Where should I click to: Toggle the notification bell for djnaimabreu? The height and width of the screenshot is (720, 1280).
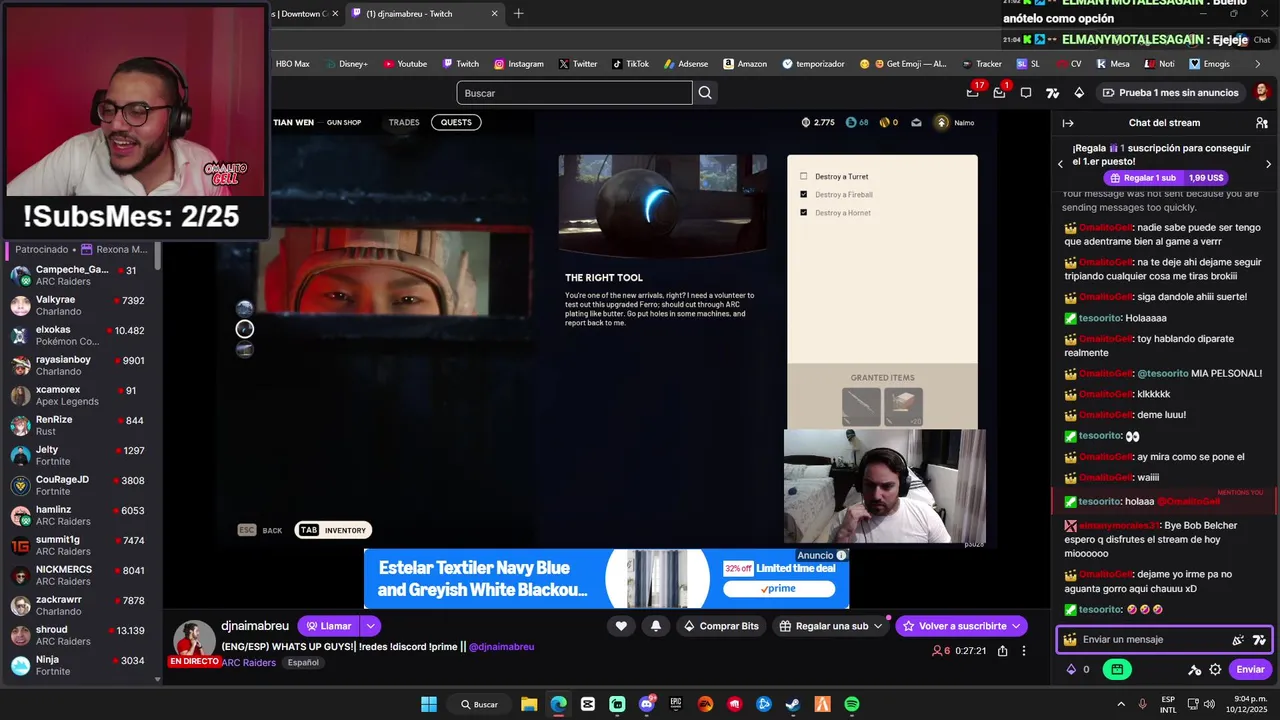pos(656,626)
